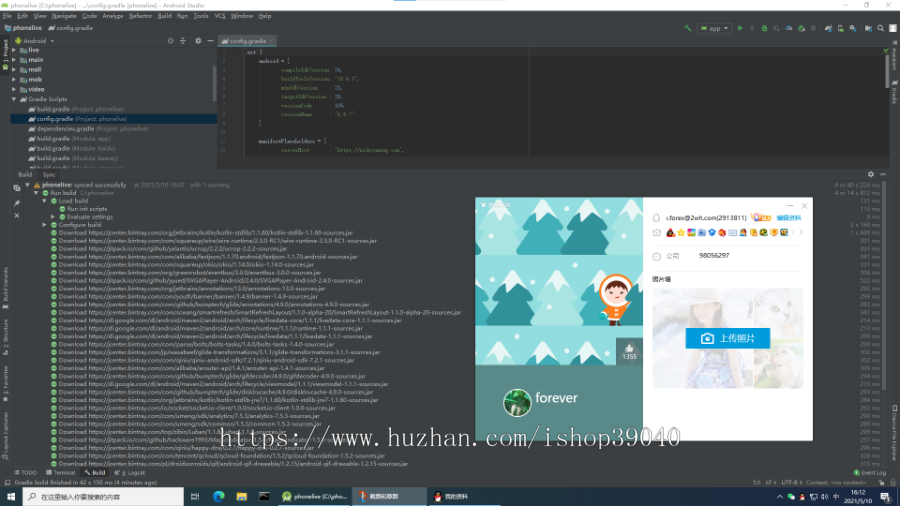Open the Device File Explorer side tab

(895, 433)
